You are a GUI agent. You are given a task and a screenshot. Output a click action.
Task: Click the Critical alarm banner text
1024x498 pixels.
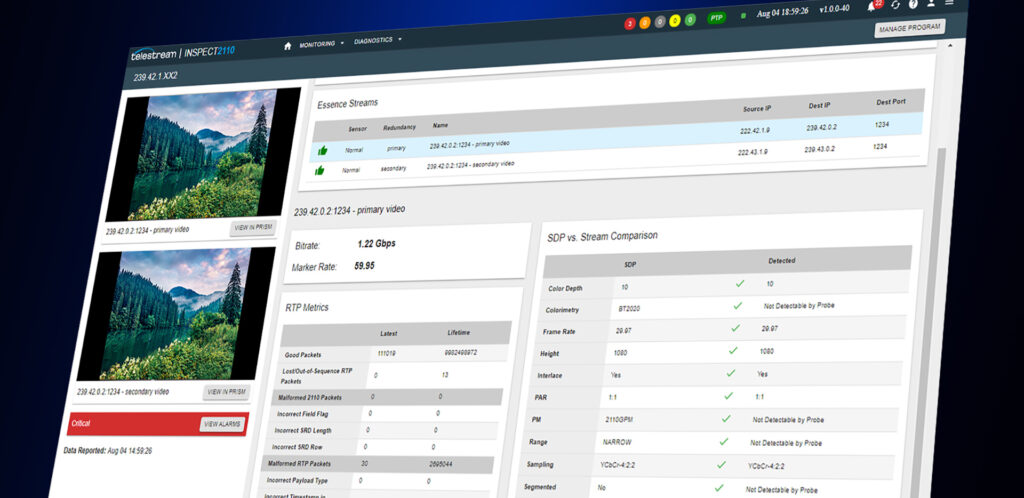(x=82, y=424)
